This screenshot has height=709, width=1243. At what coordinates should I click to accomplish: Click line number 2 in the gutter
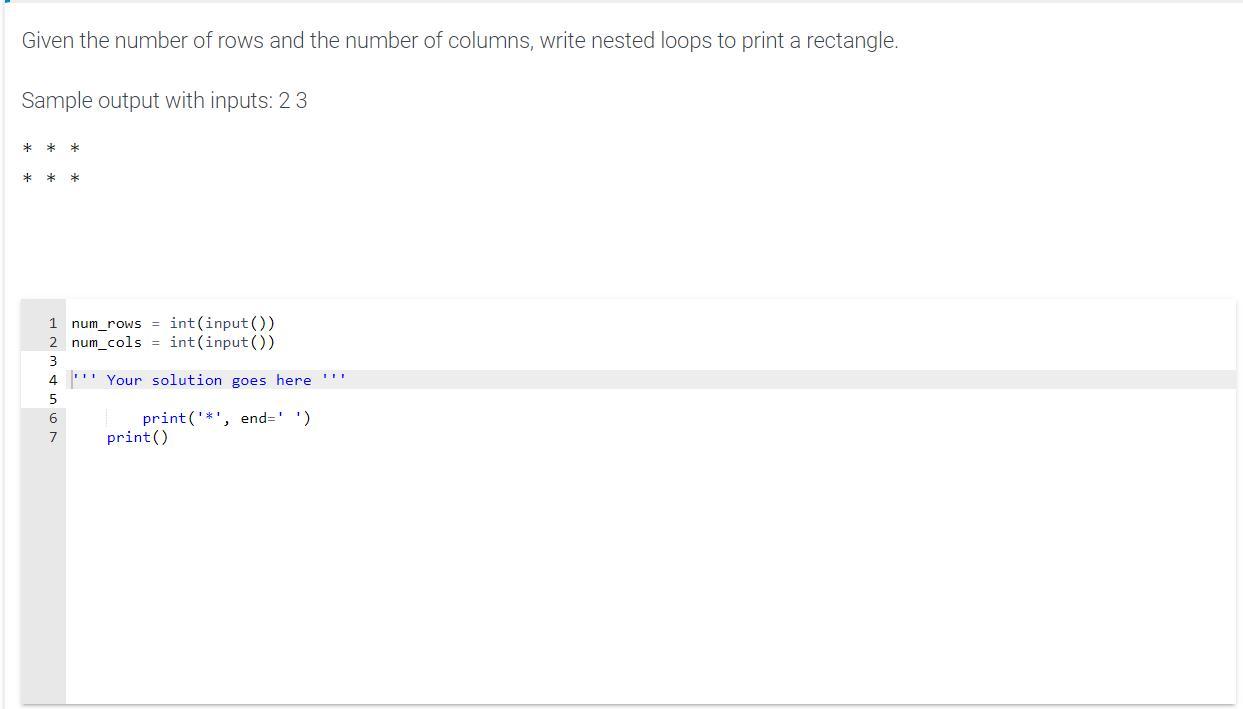click(x=52, y=342)
